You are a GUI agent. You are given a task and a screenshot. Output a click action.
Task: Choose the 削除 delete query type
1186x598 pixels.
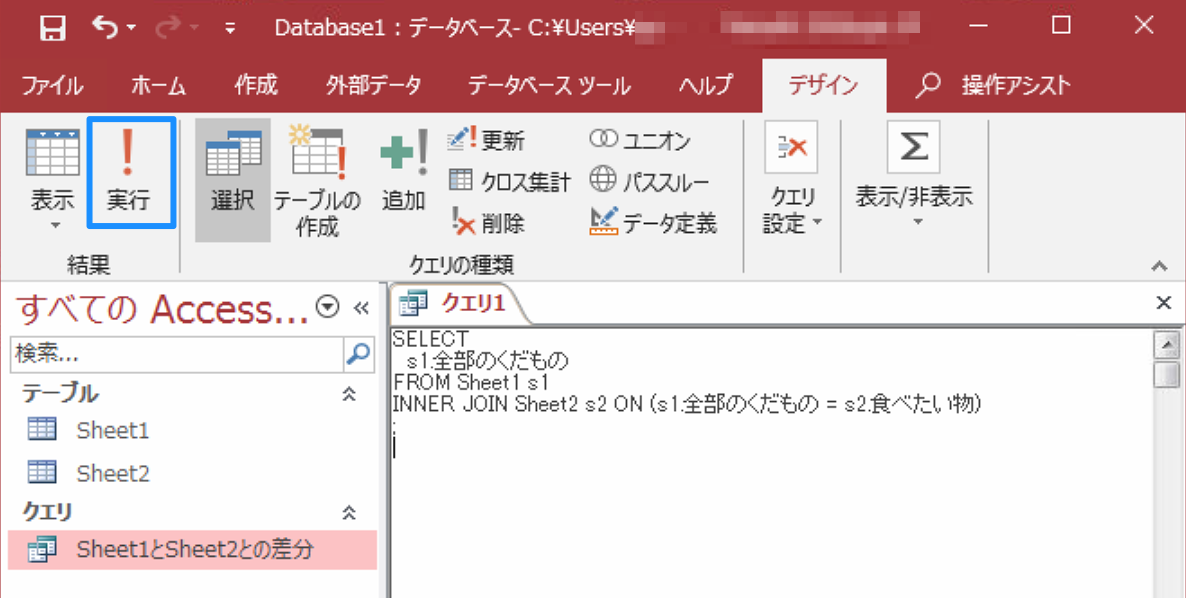[486, 222]
